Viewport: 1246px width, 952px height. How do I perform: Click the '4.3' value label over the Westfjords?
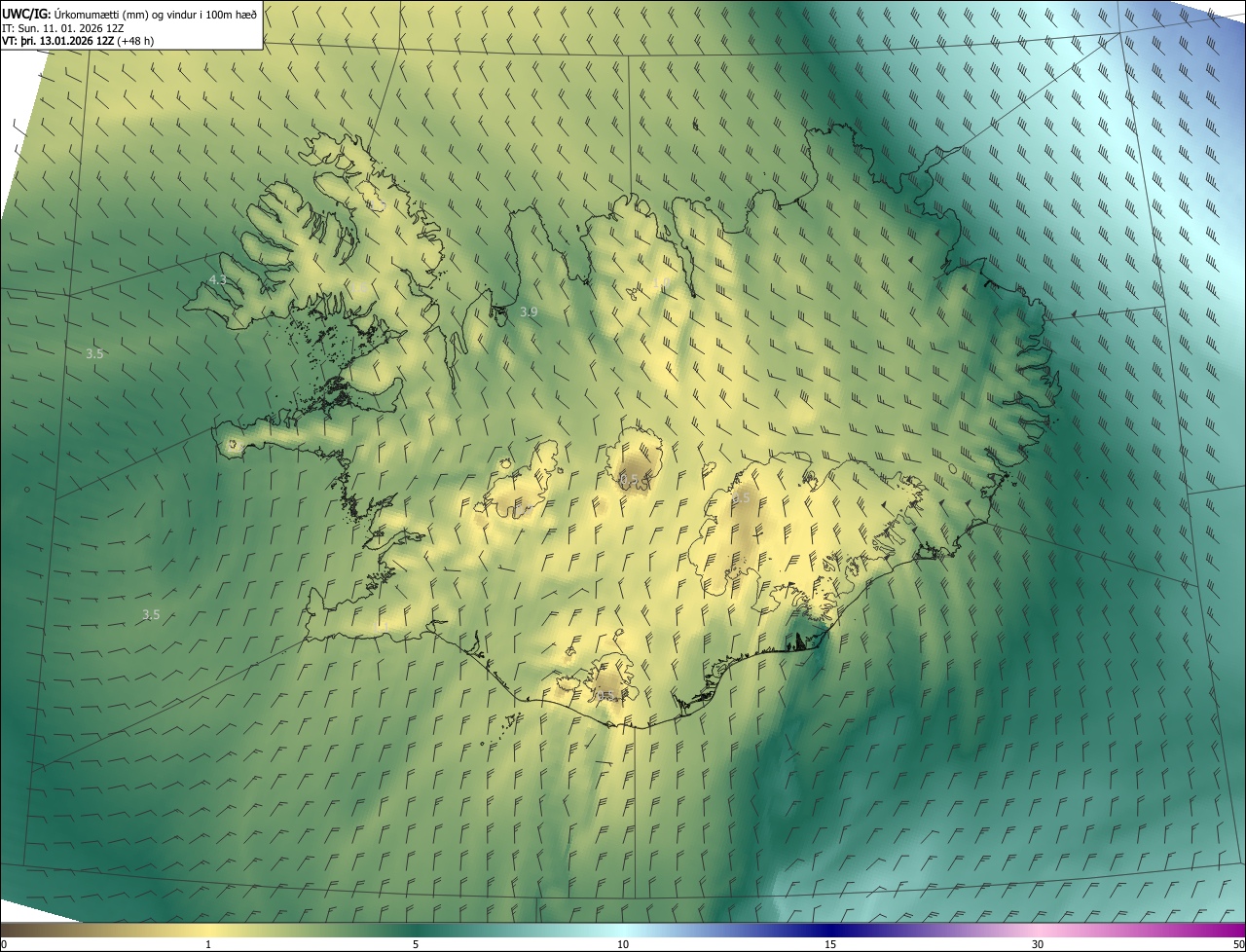[218, 279]
